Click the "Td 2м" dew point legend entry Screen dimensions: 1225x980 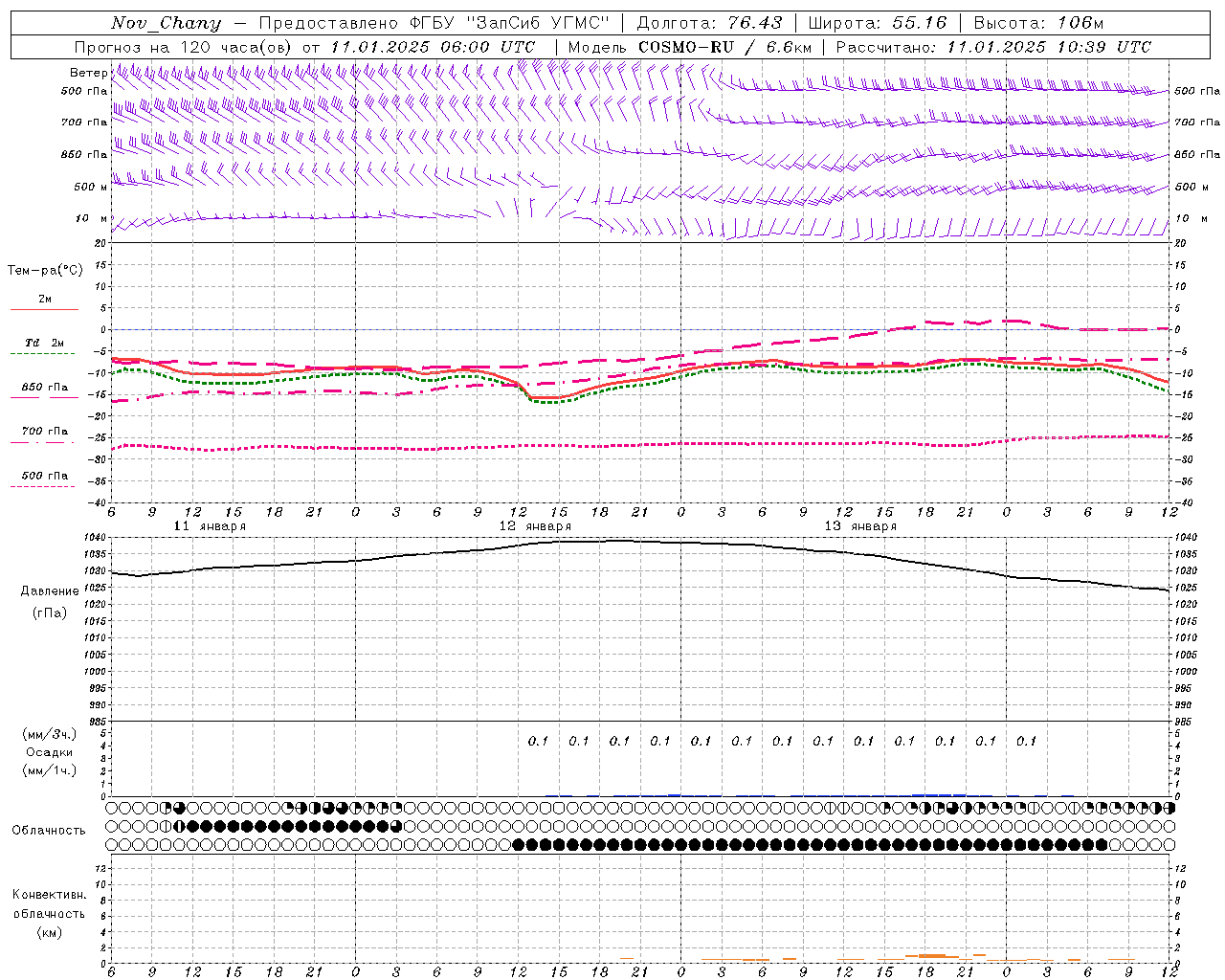tap(44, 343)
